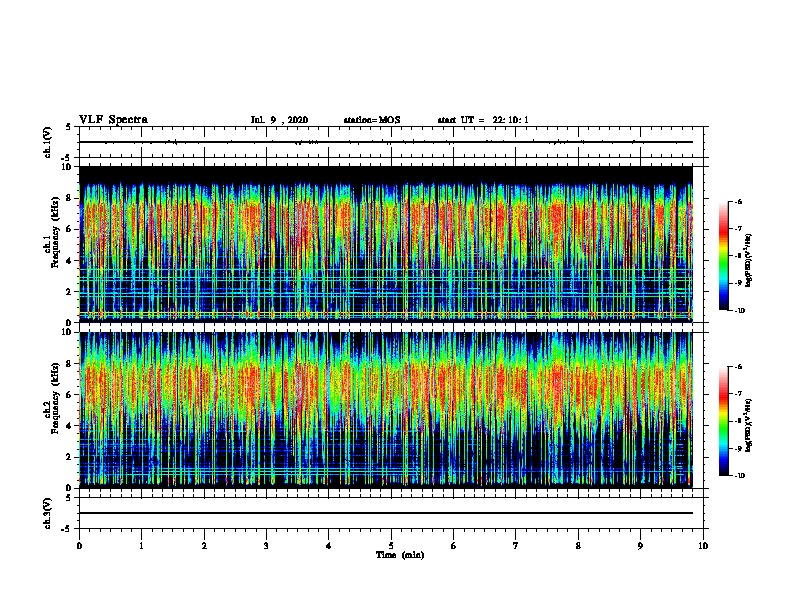This screenshot has width=792, height=612.
Task: Select the date label "Jul 9, 2020"
Action: tap(279, 120)
